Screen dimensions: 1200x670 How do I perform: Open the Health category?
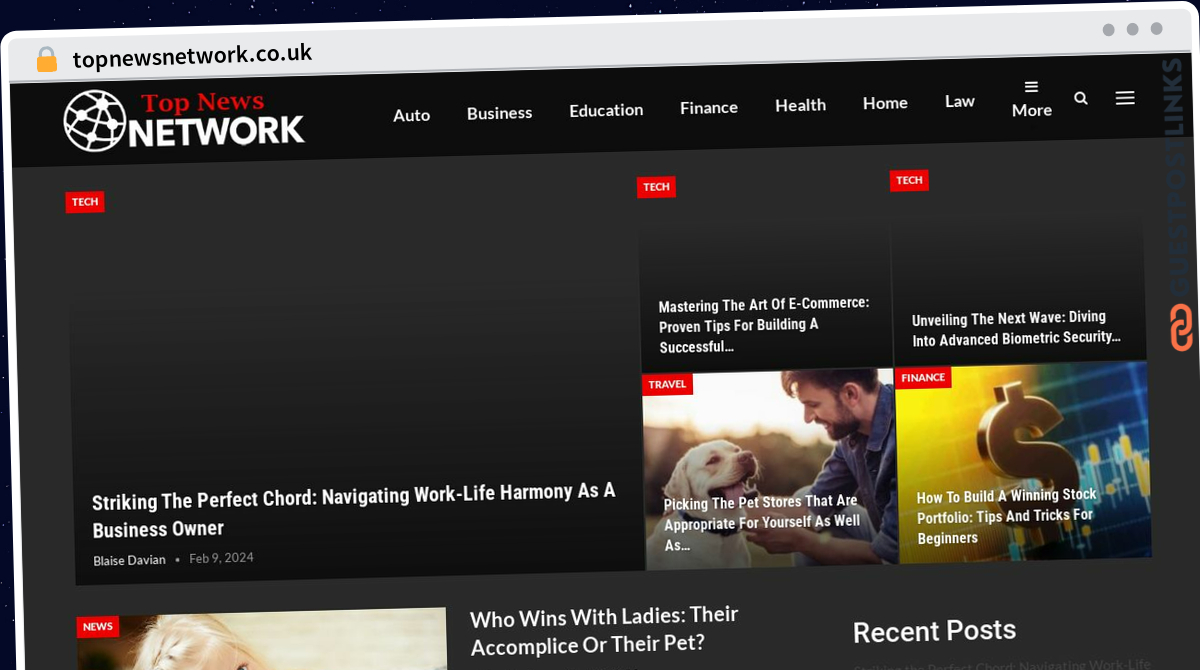click(800, 105)
